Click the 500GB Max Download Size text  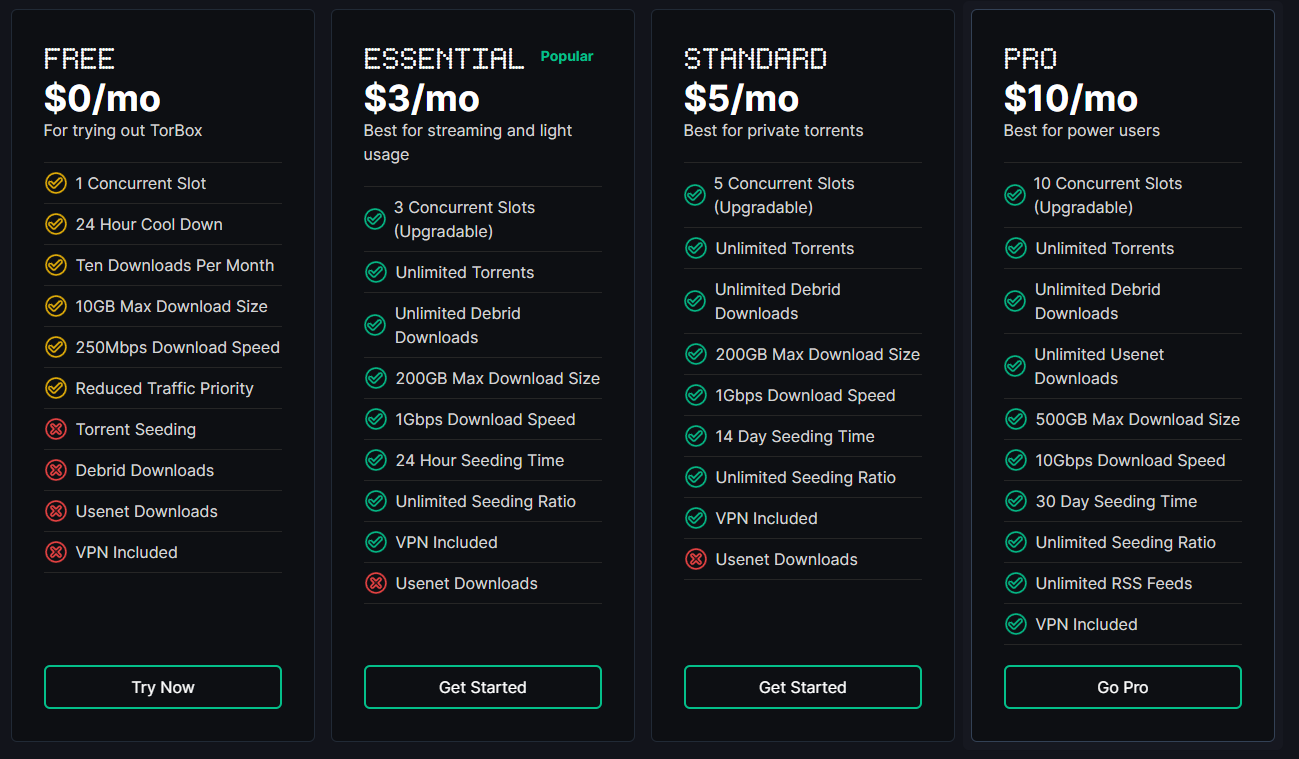(1137, 419)
